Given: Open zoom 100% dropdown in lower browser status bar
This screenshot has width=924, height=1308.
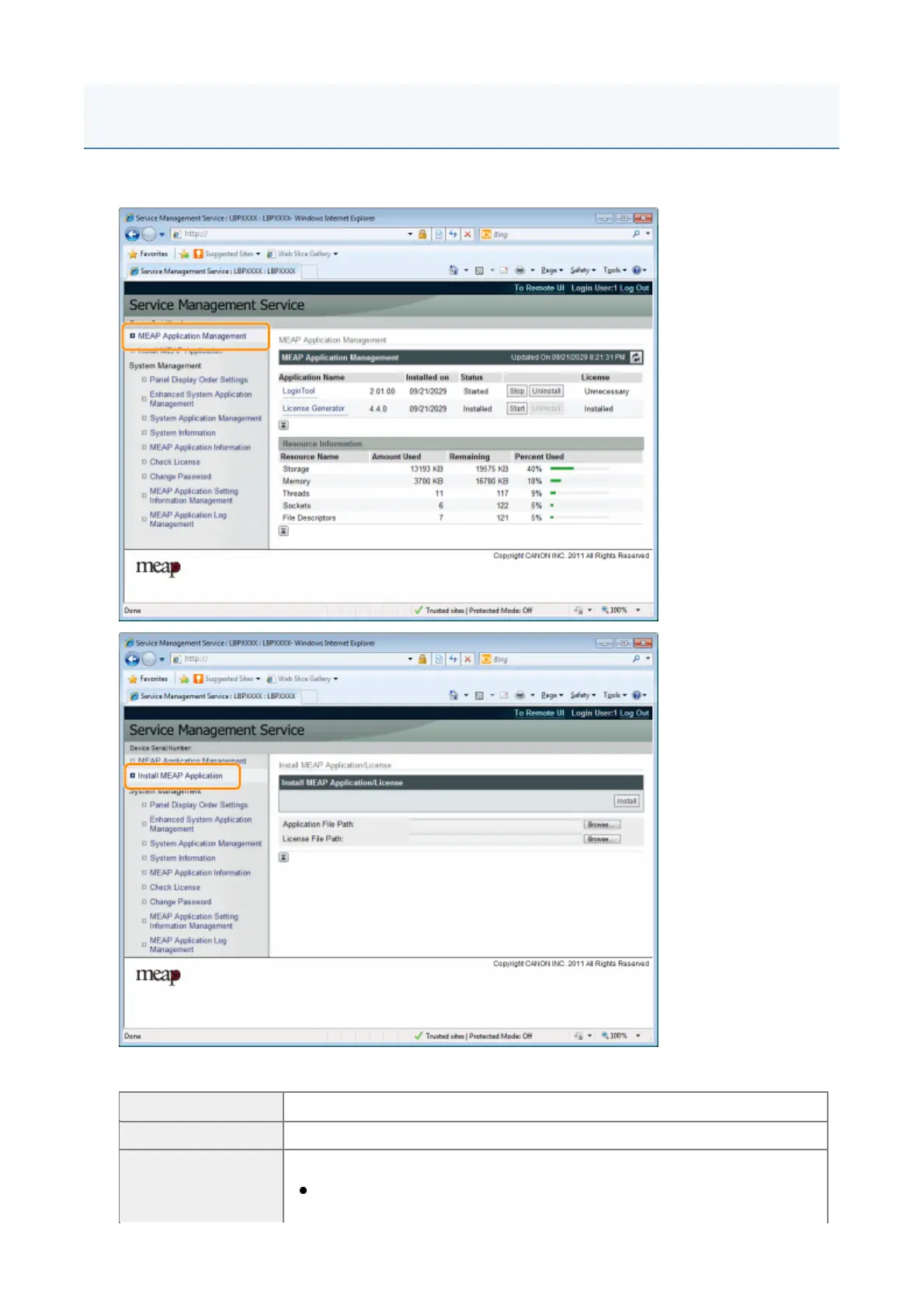Looking at the screenshot, I should pos(638,1035).
